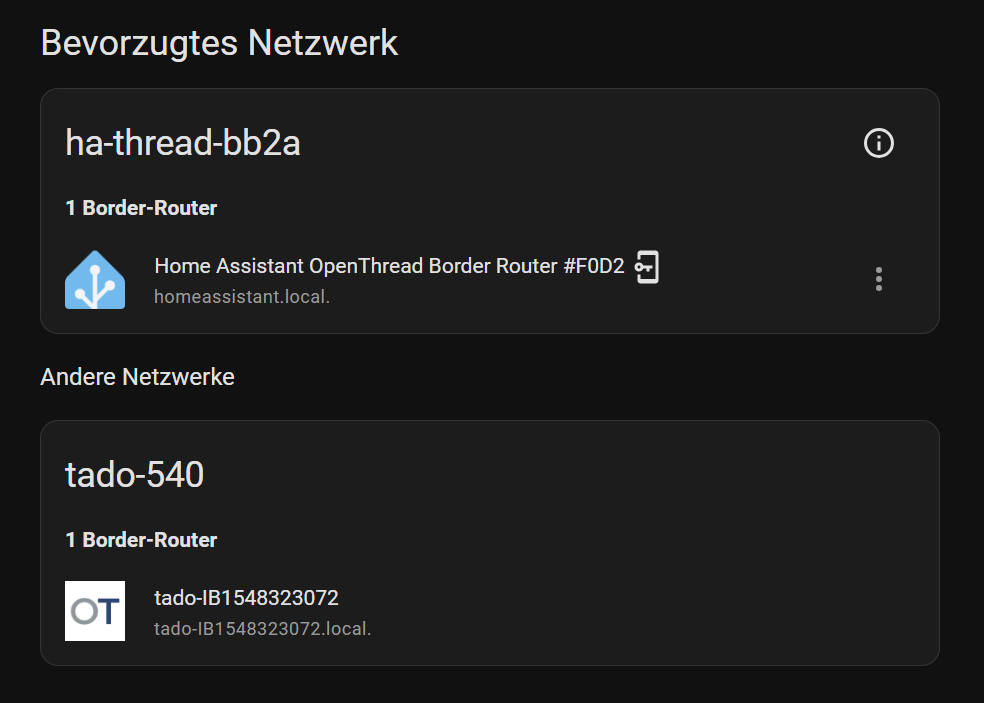The width and height of the screenshot is (984, 703).
Task: Click the Andere Netzwerke section label
Action: pyautogui.click(x=137, y=377)
